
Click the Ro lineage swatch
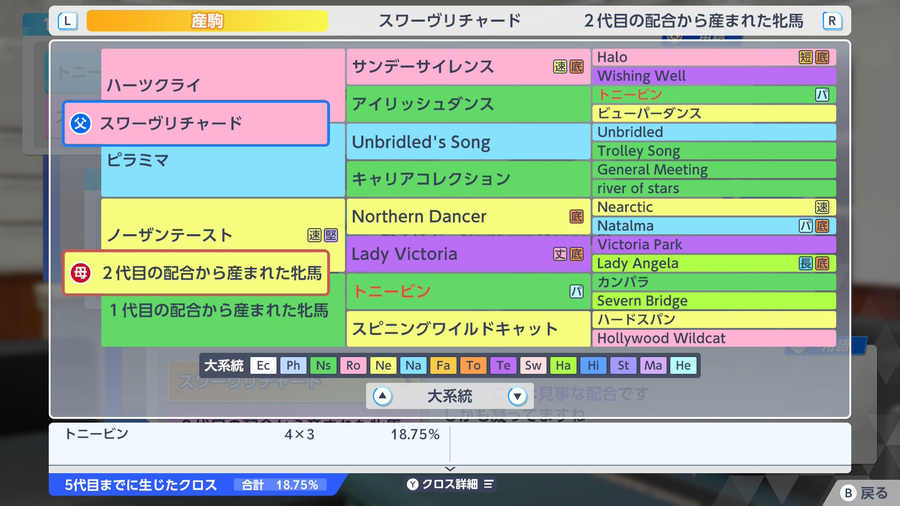pyautogui.click(x=353, y=365)
